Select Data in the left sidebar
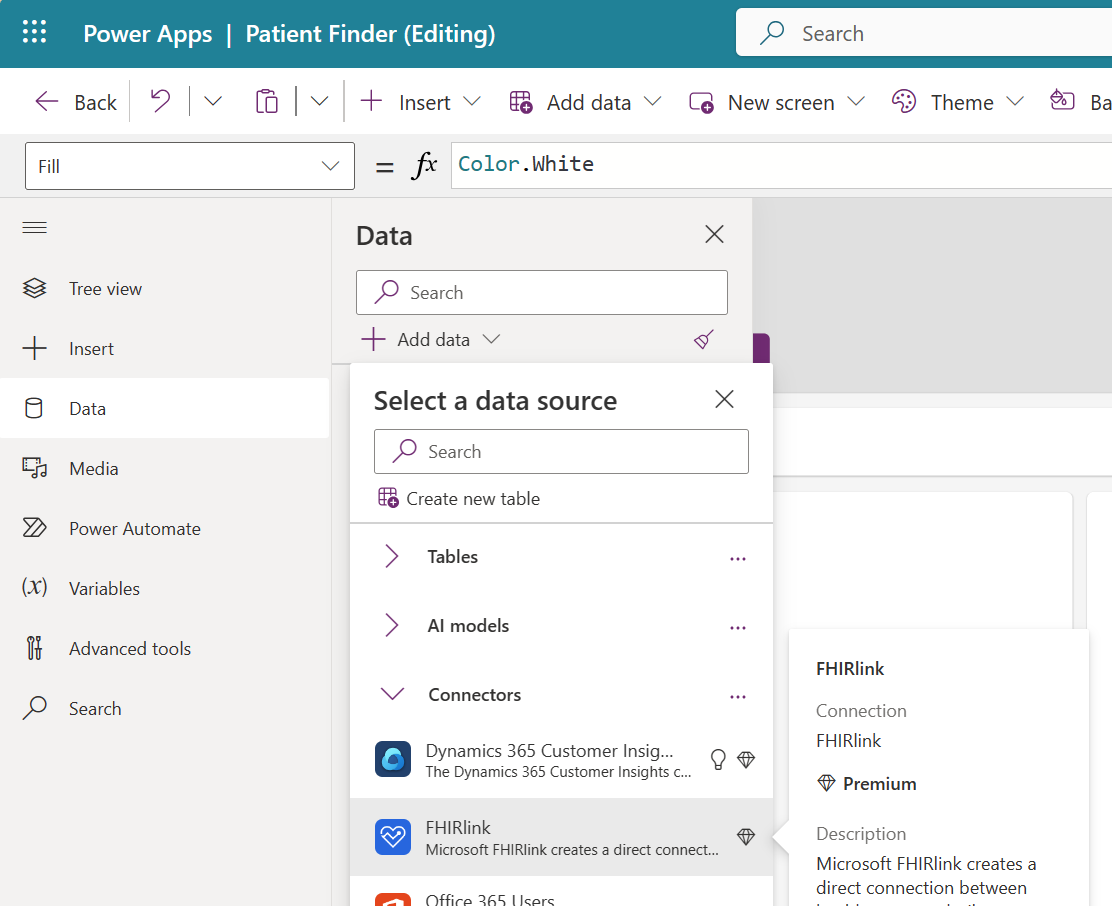The image size is (1112, 906). [x=165, y=408]
